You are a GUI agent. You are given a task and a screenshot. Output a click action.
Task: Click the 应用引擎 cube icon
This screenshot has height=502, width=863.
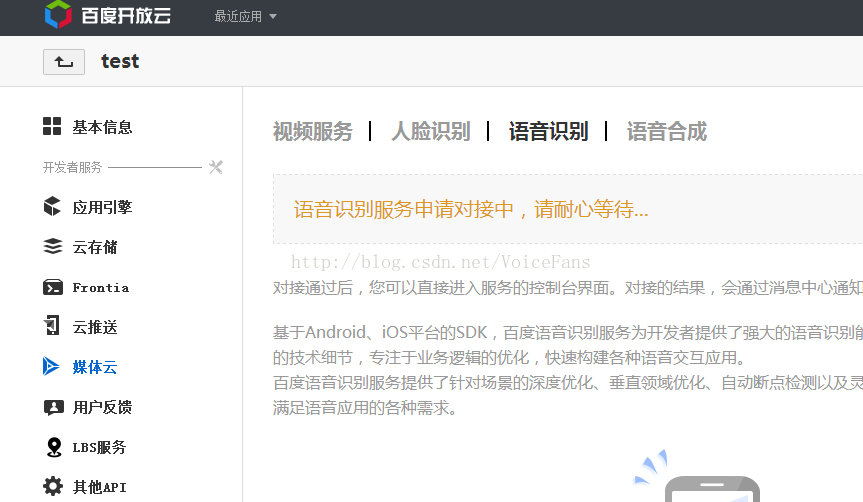pyautogui.click(x=52, y=206)
